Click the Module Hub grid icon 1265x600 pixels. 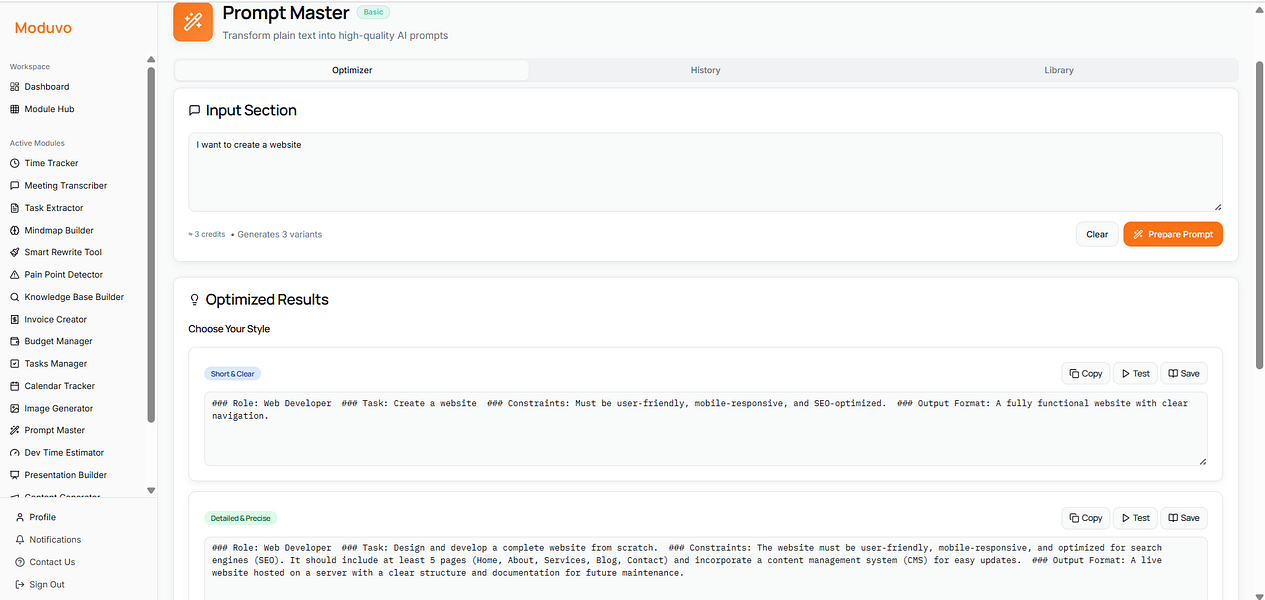tap(15, 109)
